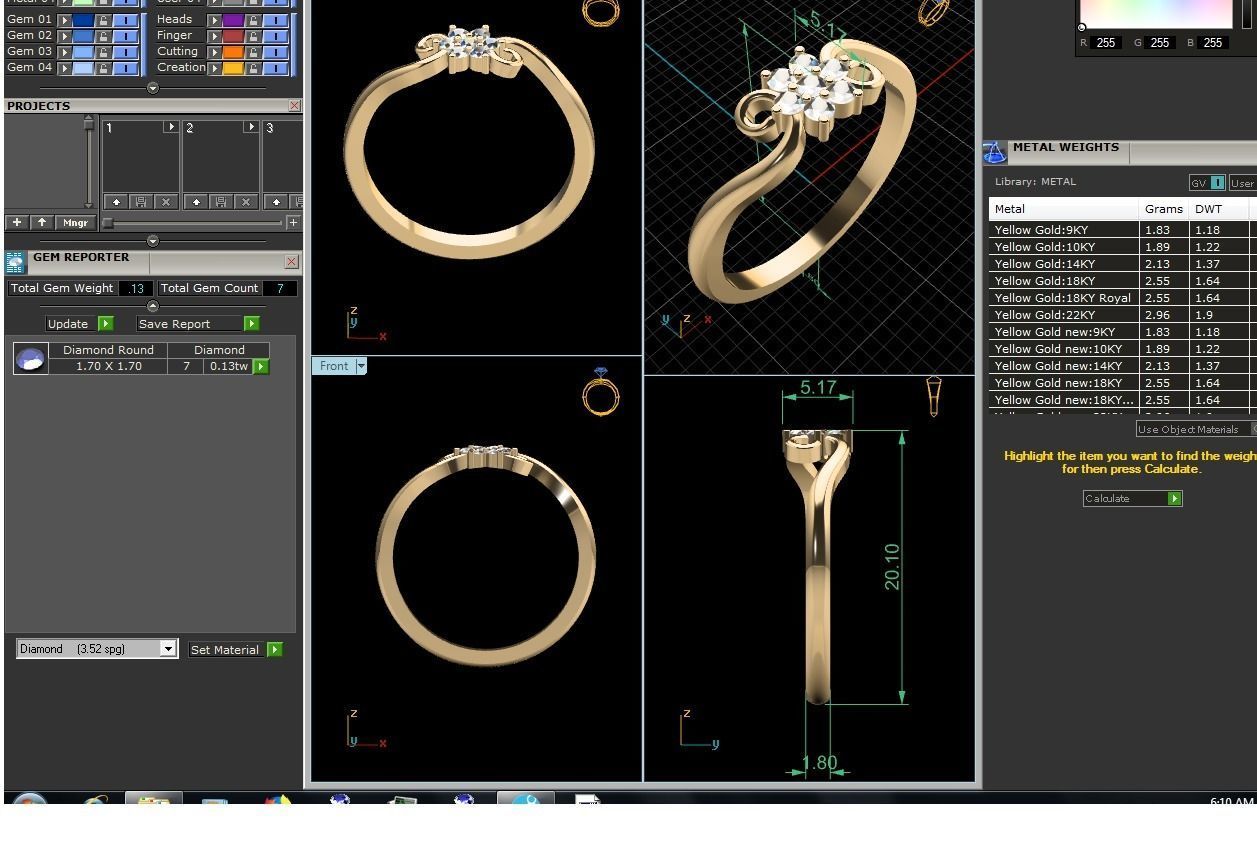Click green arrow beside 0.13tw gem row

tap(261, 367)
